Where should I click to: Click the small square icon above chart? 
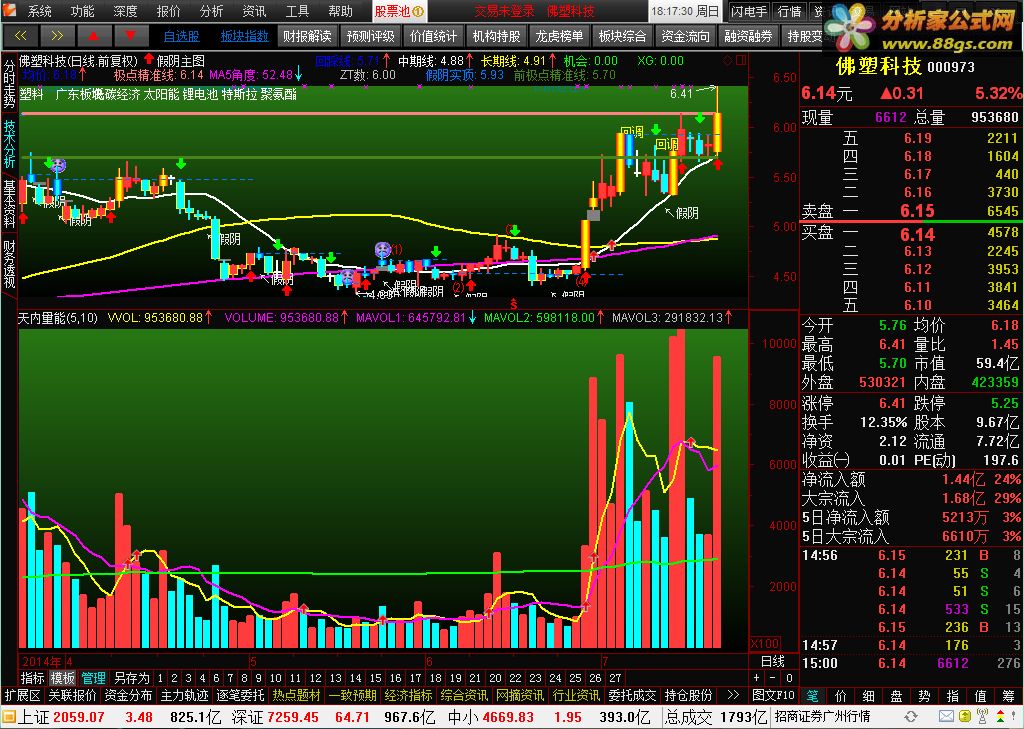741,61
